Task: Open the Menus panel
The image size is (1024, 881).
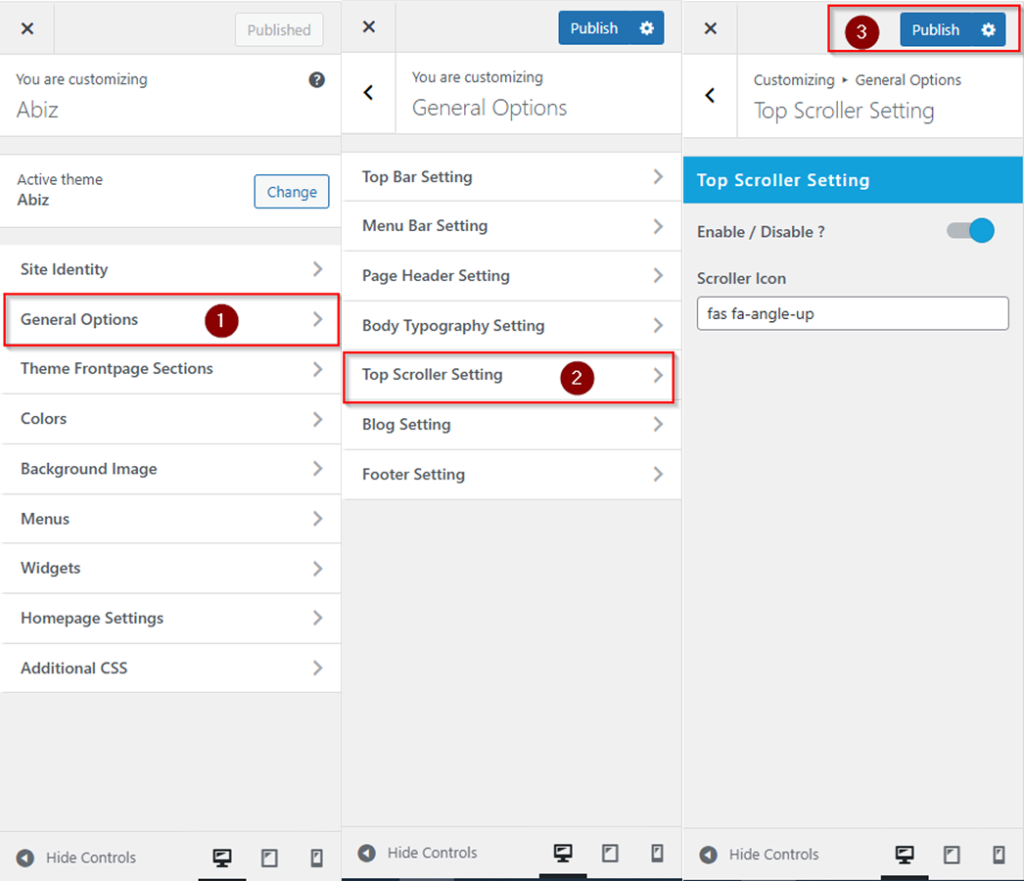Action: tap(170, 519)
